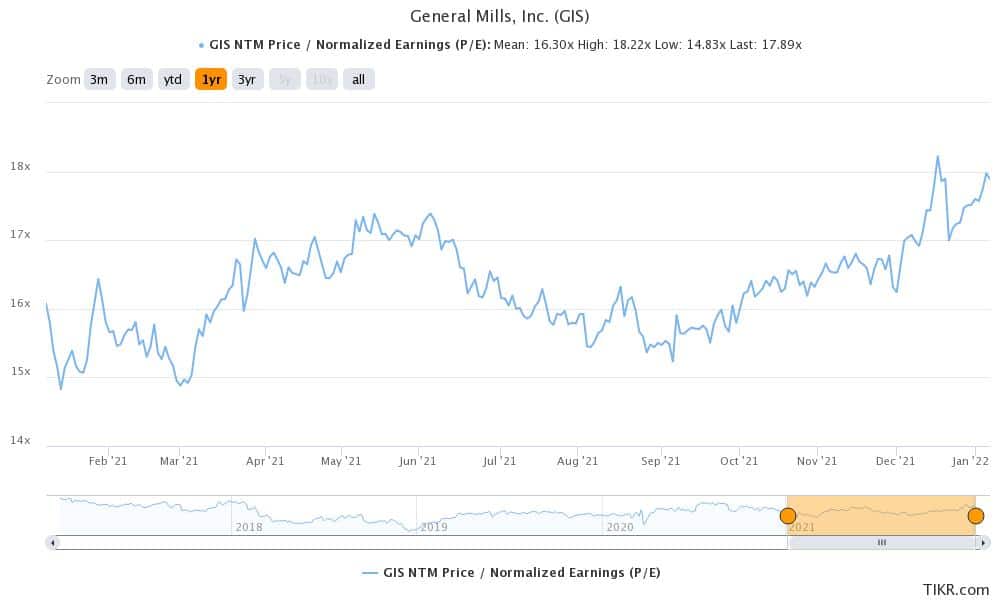This screenshot has height=600, width=1000.
Task: Click the 2020 label in navigator
Action: tap(620, 527)
